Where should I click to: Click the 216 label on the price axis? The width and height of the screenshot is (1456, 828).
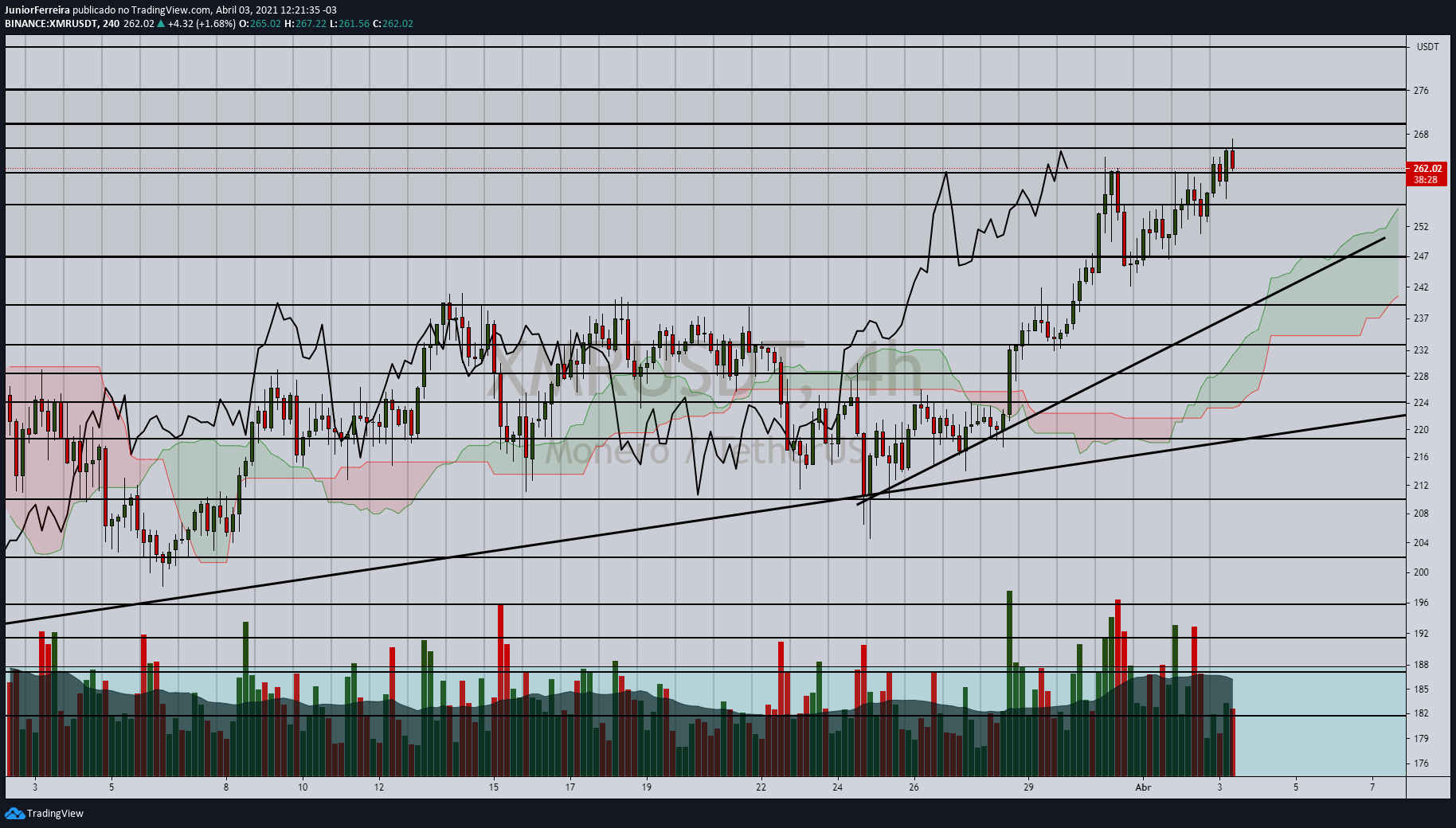pos(1421,457)
